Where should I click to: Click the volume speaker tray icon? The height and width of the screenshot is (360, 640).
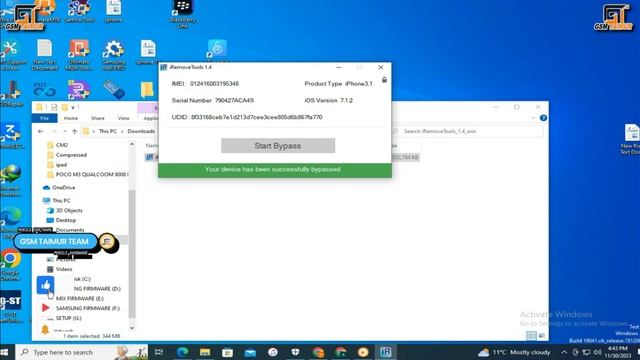(598, 352)
